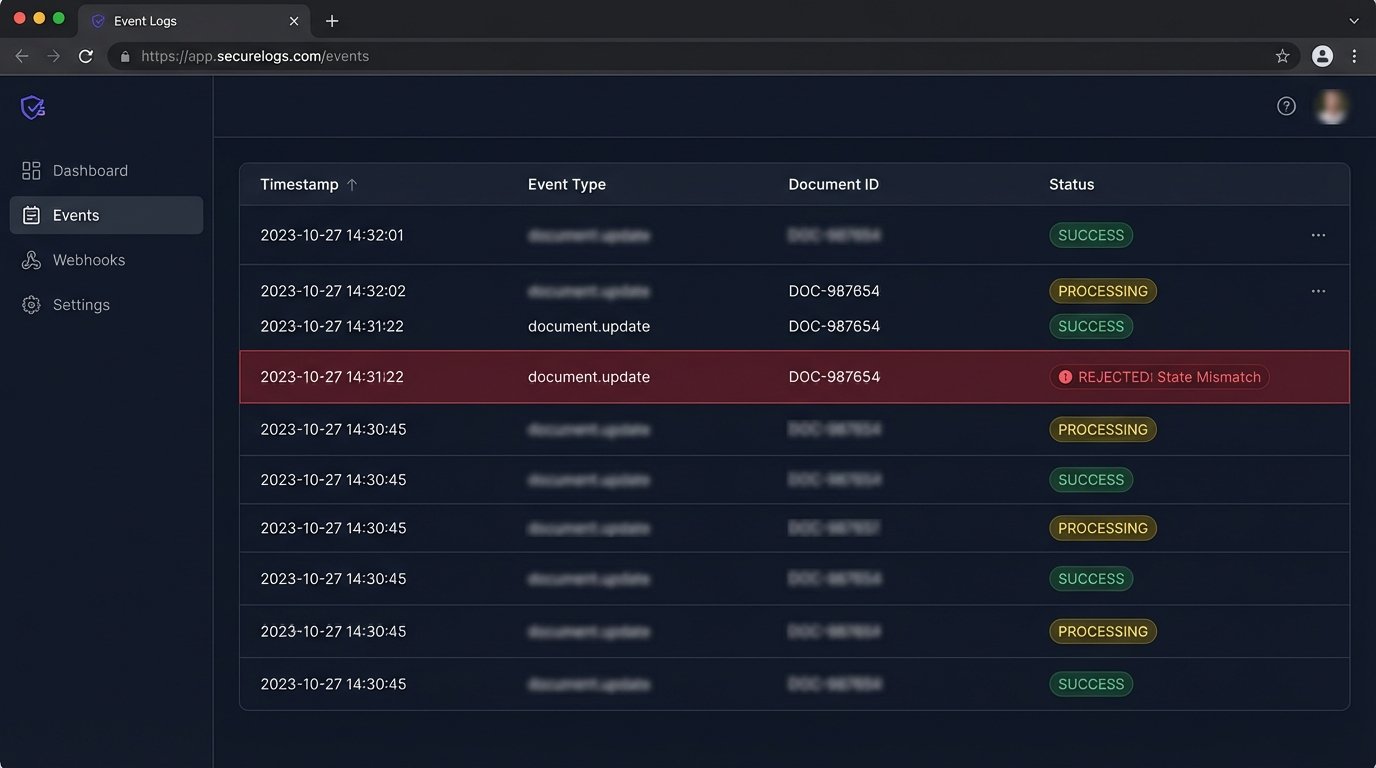Click the SecureLogs shield logo
Viewport: 1376px width, 768px height.
(31, 106)
